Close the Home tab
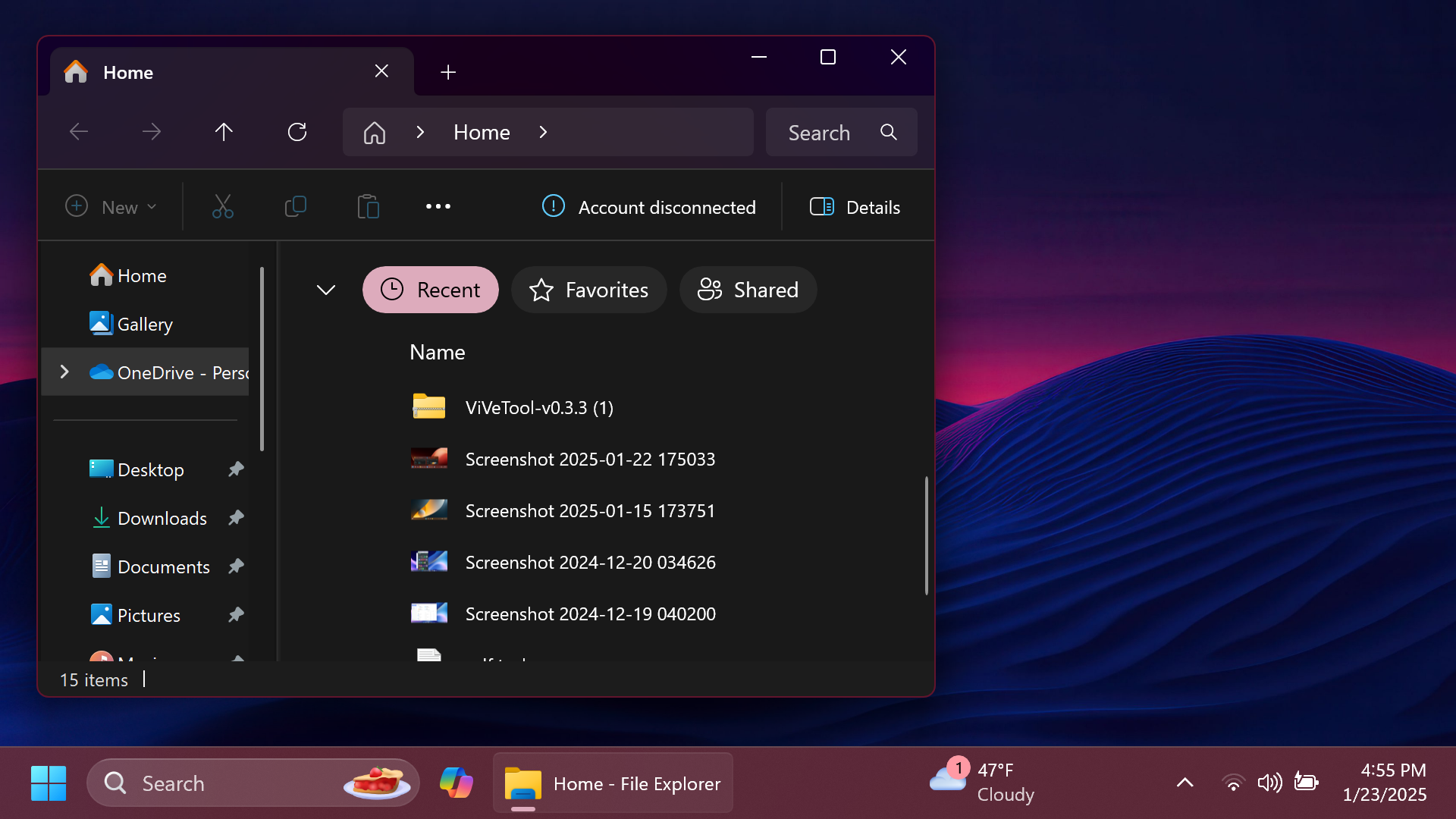 [381, 71]
